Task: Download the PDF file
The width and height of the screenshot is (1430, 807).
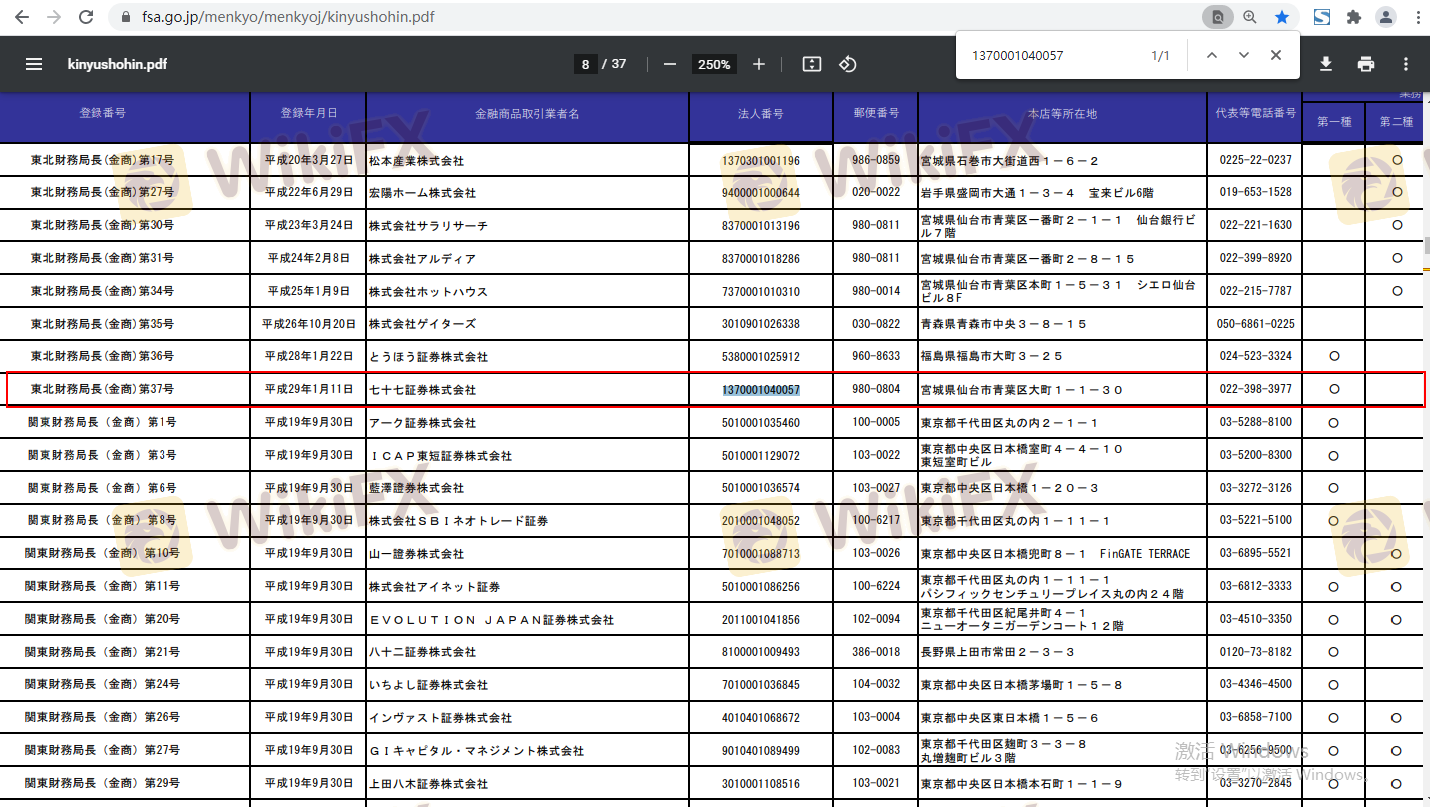Action: [1326, 64]
